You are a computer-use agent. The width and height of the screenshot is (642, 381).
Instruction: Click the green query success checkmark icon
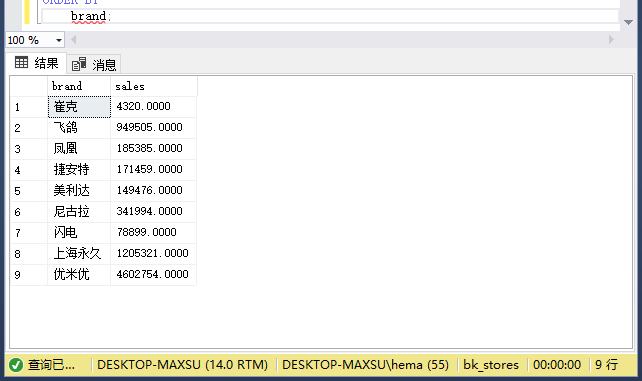coord(16,365)
